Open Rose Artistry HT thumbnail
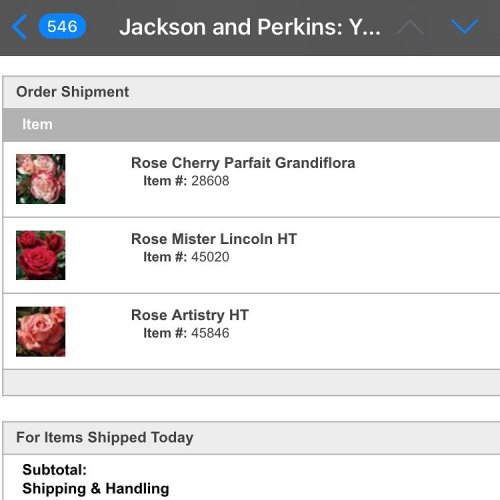Image resolution: width=500 pixels, height=500 pixels. pos(41,331)
